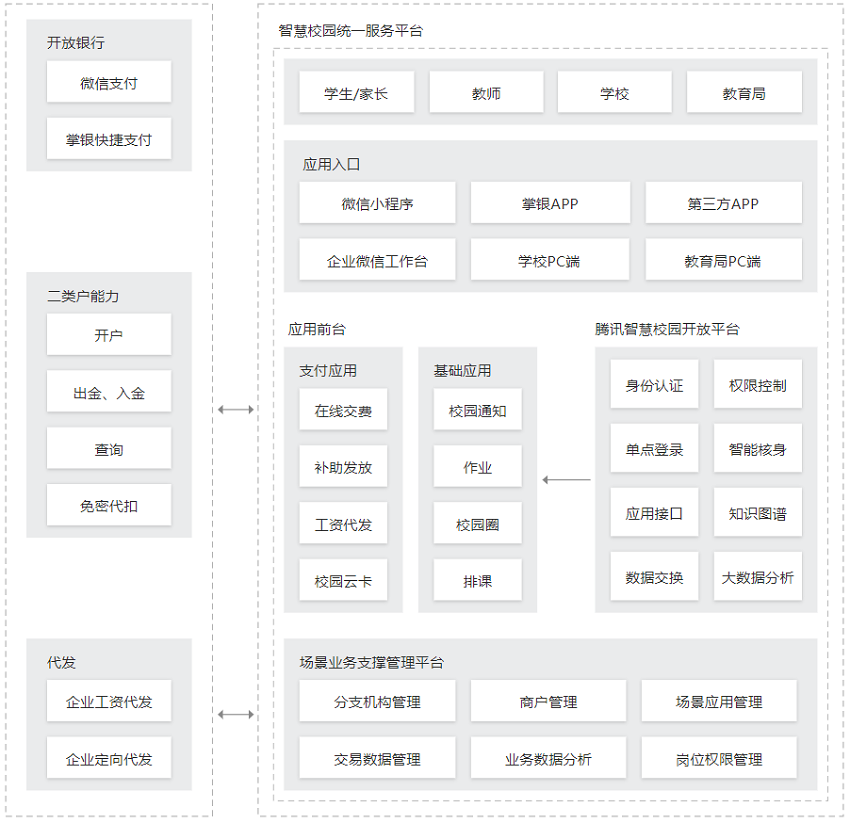Click the 基础应用 heading
Image resolution: width=850 pixels, height=823 pixels.
point(462,371)
